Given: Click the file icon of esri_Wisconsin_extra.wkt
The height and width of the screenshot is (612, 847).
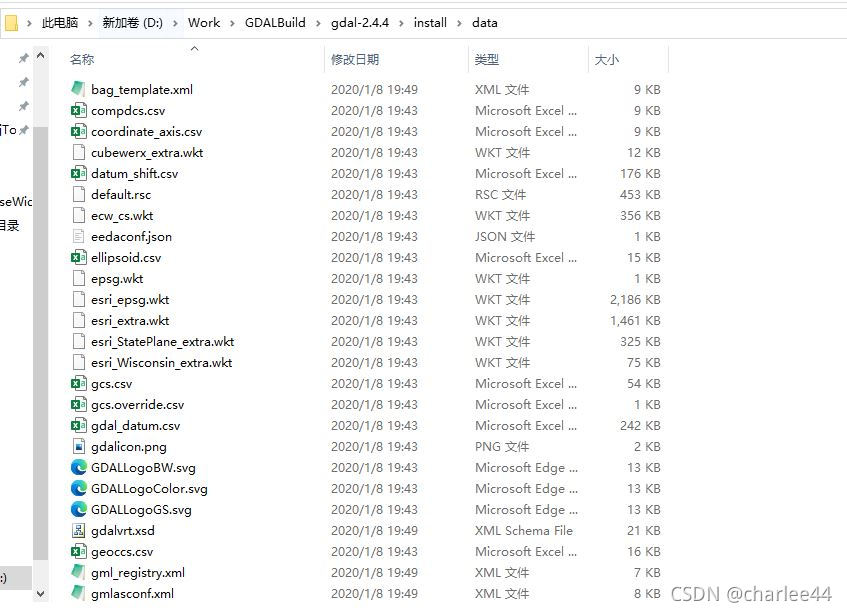Looking at the screenshot, I should tap(78, 362).
